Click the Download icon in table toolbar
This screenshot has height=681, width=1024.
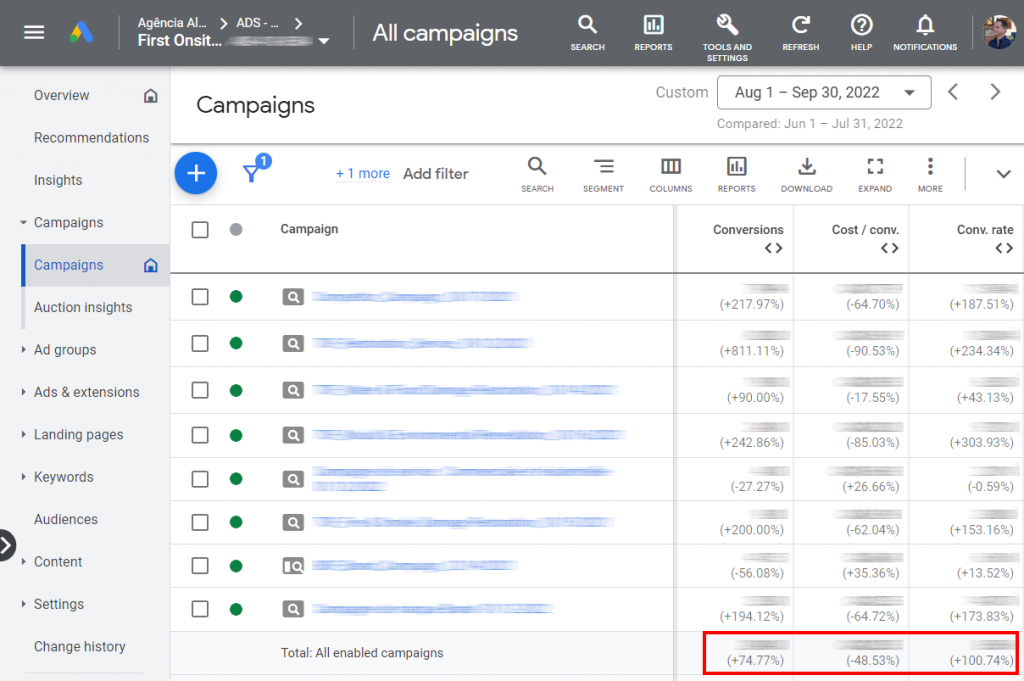pyautogui.click(x=806, y=167)
